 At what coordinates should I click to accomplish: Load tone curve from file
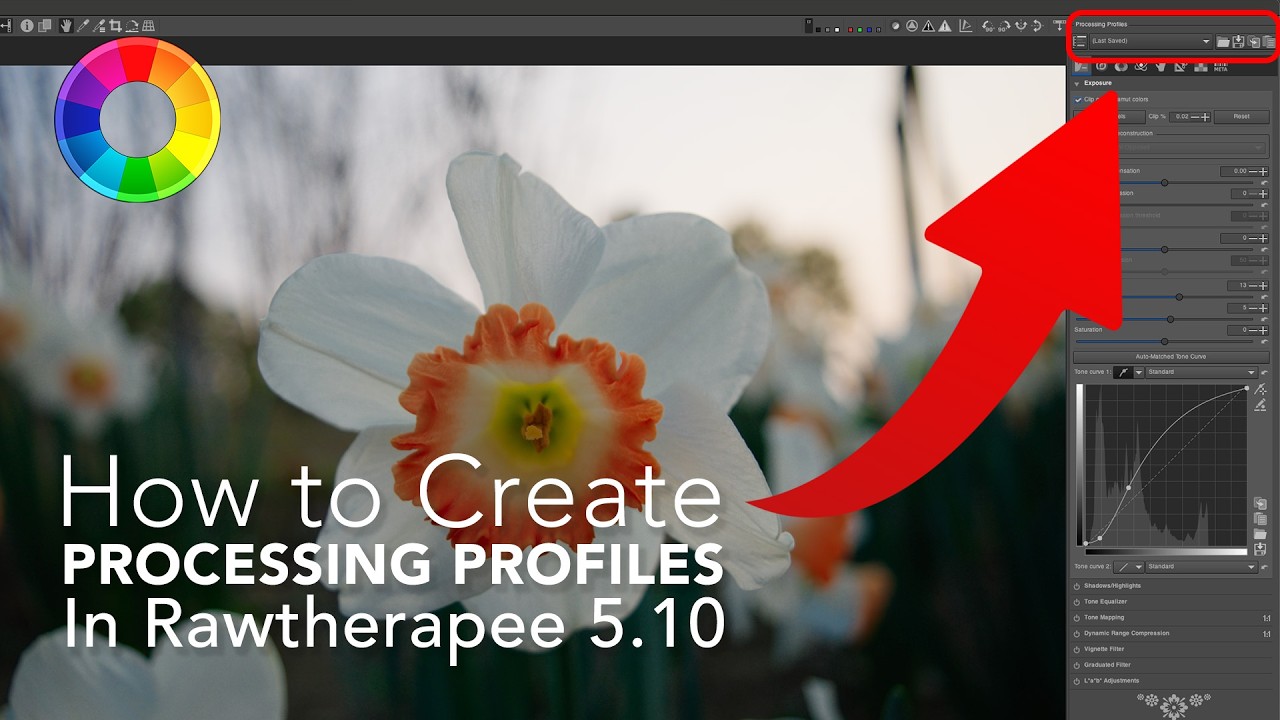(1260, 534)
